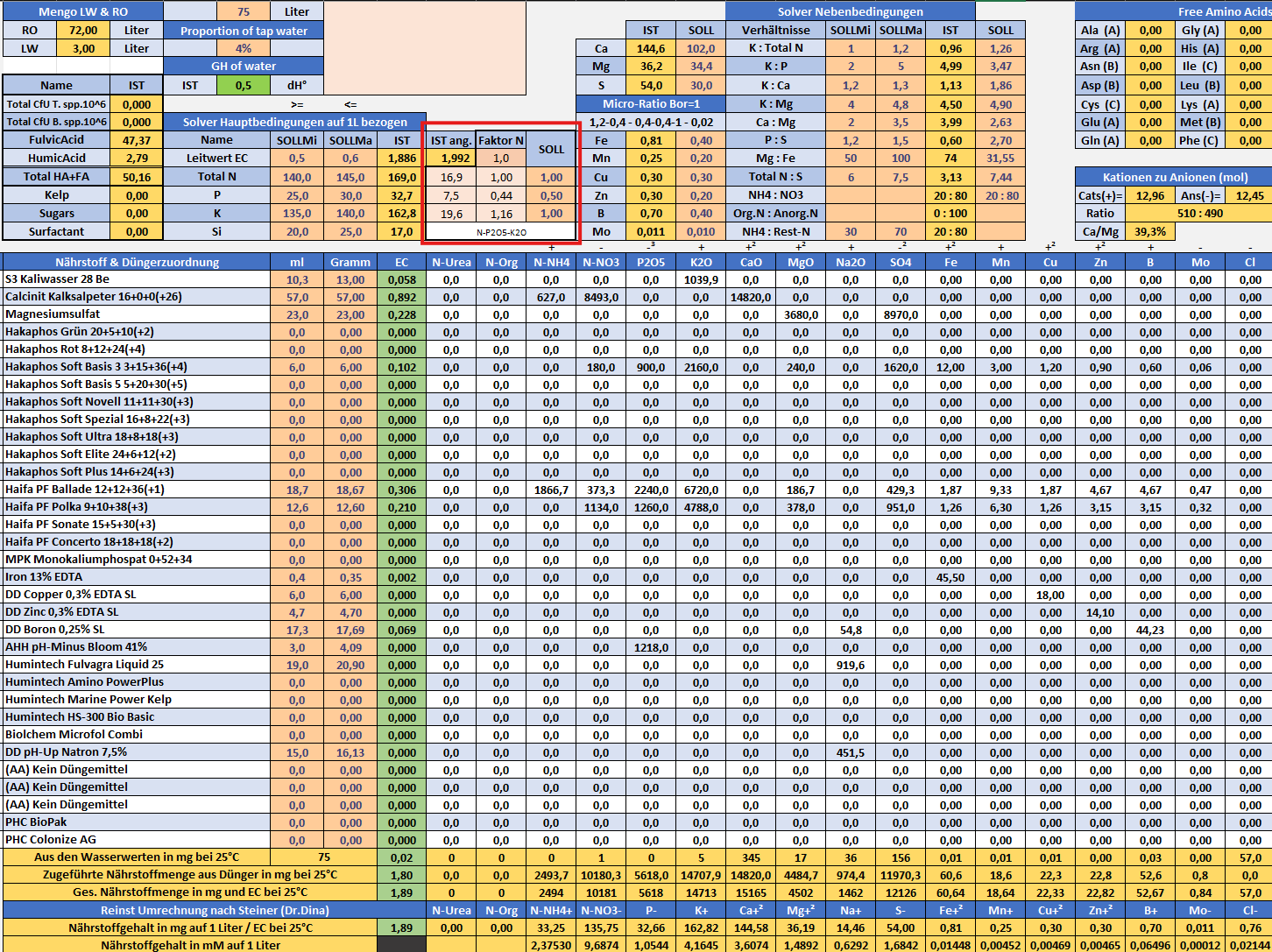Select NH4 : Rest-N SOLLMa value 70
1272x952 pixels.
coord(901,232)
